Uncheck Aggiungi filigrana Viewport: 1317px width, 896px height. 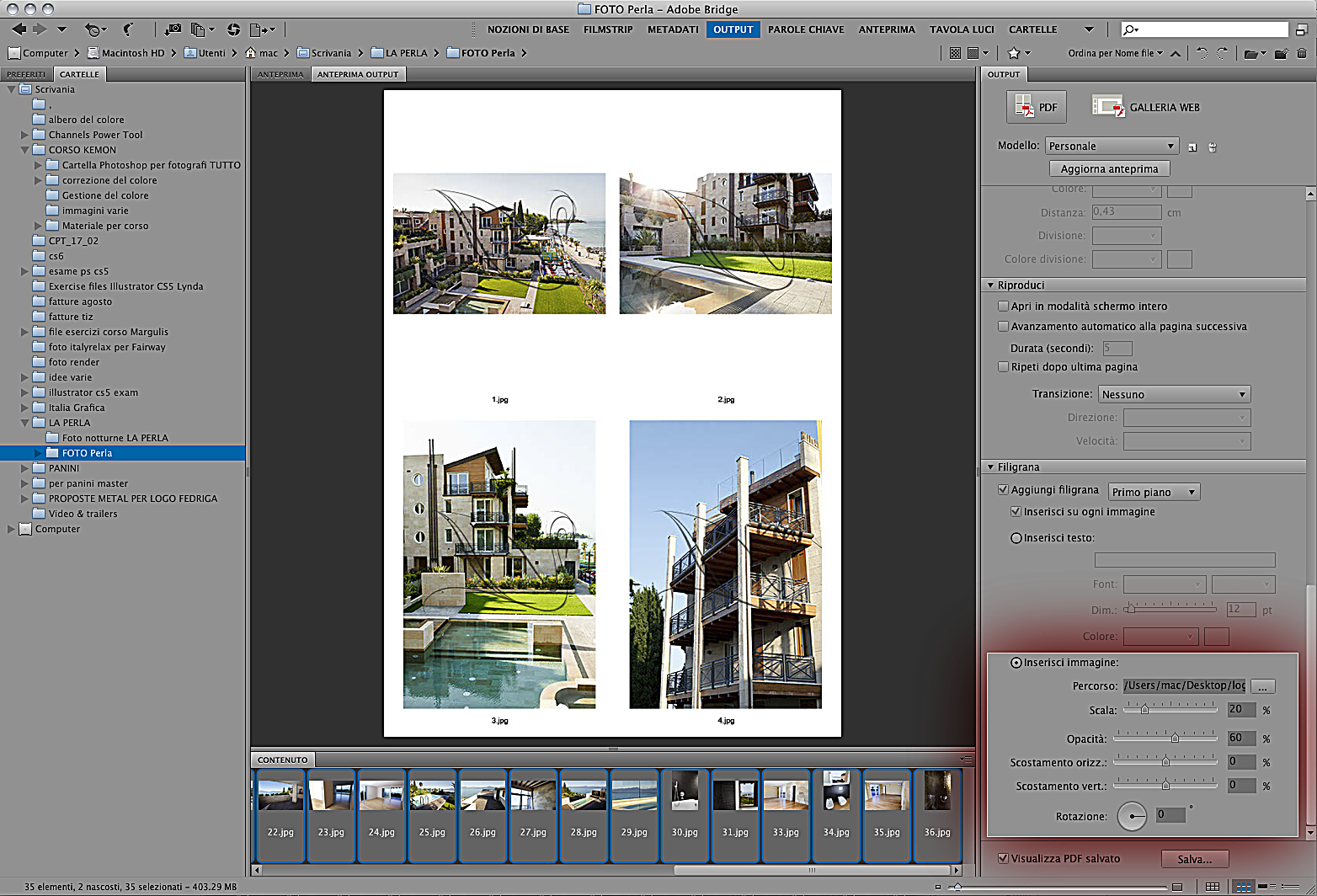point(1003,489)
